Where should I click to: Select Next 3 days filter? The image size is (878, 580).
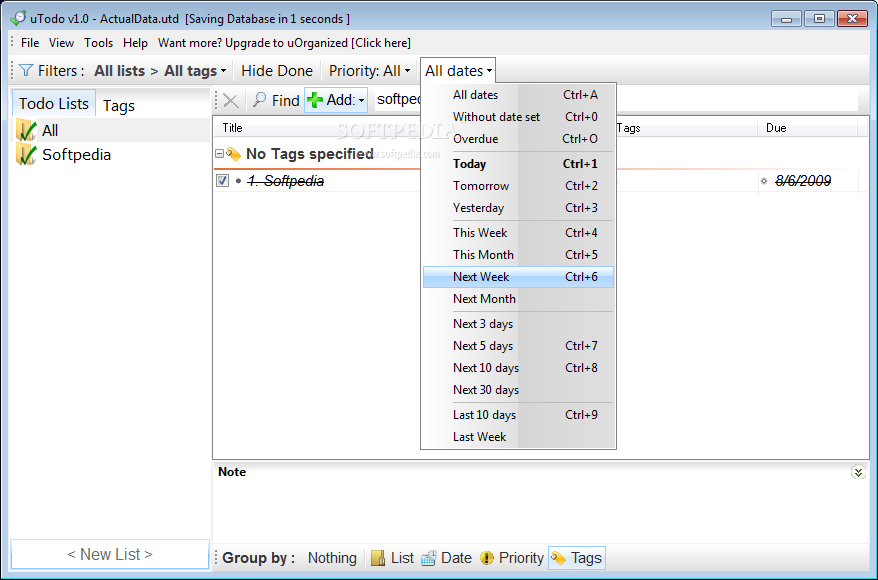tap(519, 324)
